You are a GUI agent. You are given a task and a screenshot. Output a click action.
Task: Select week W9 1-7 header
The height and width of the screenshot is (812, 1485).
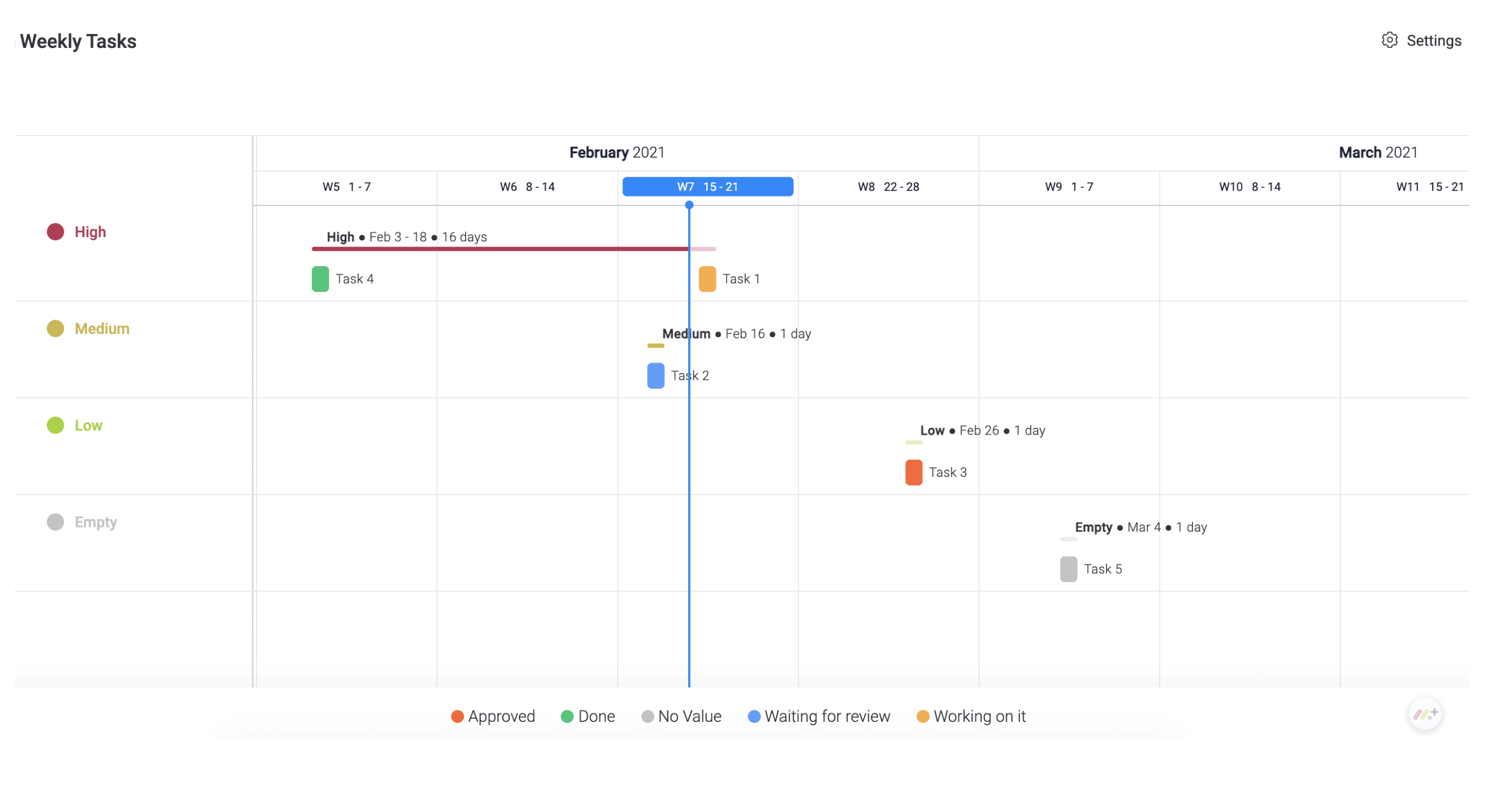point(1069,187)
